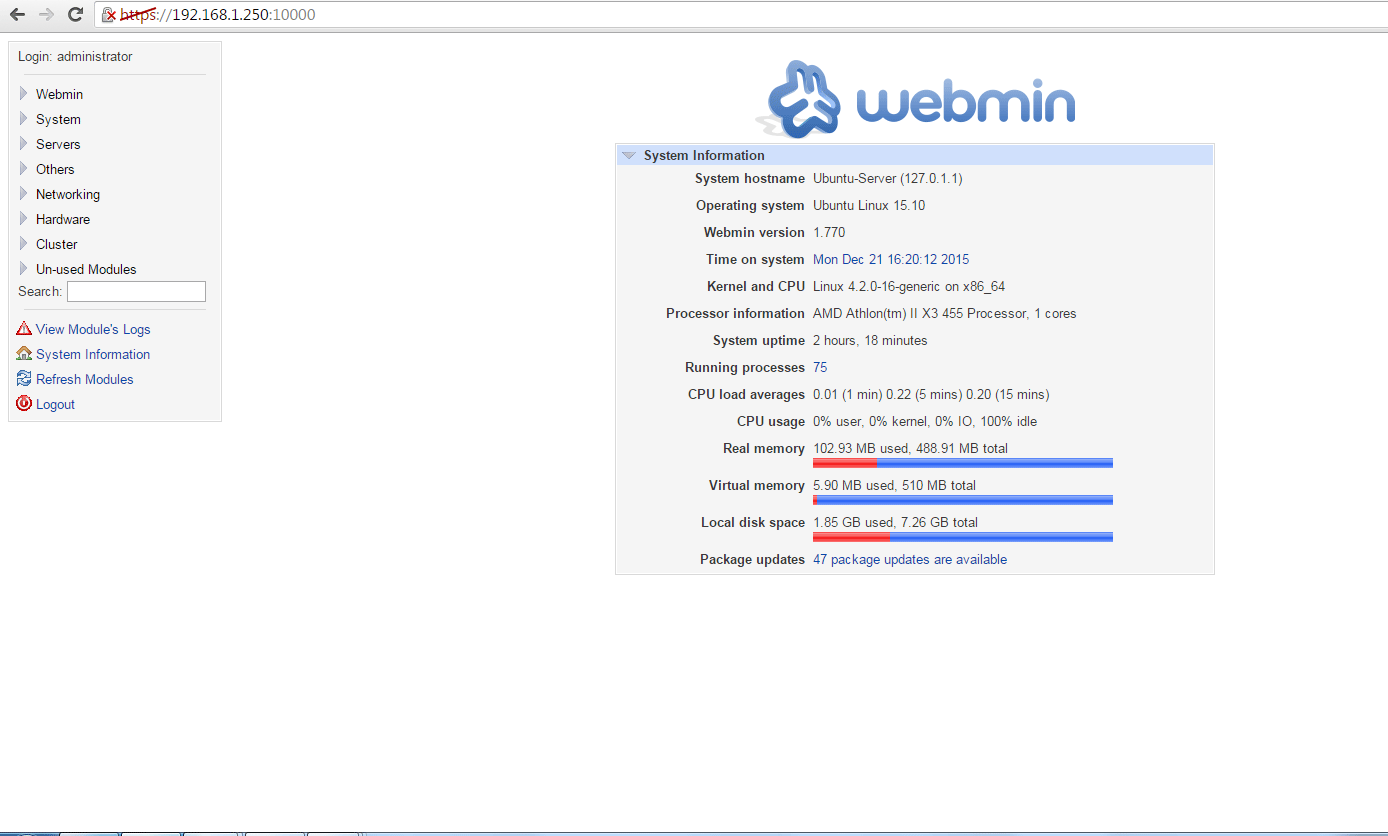Click the System Information panel header title
This screenshot has height=836, width=1388.
704,155
